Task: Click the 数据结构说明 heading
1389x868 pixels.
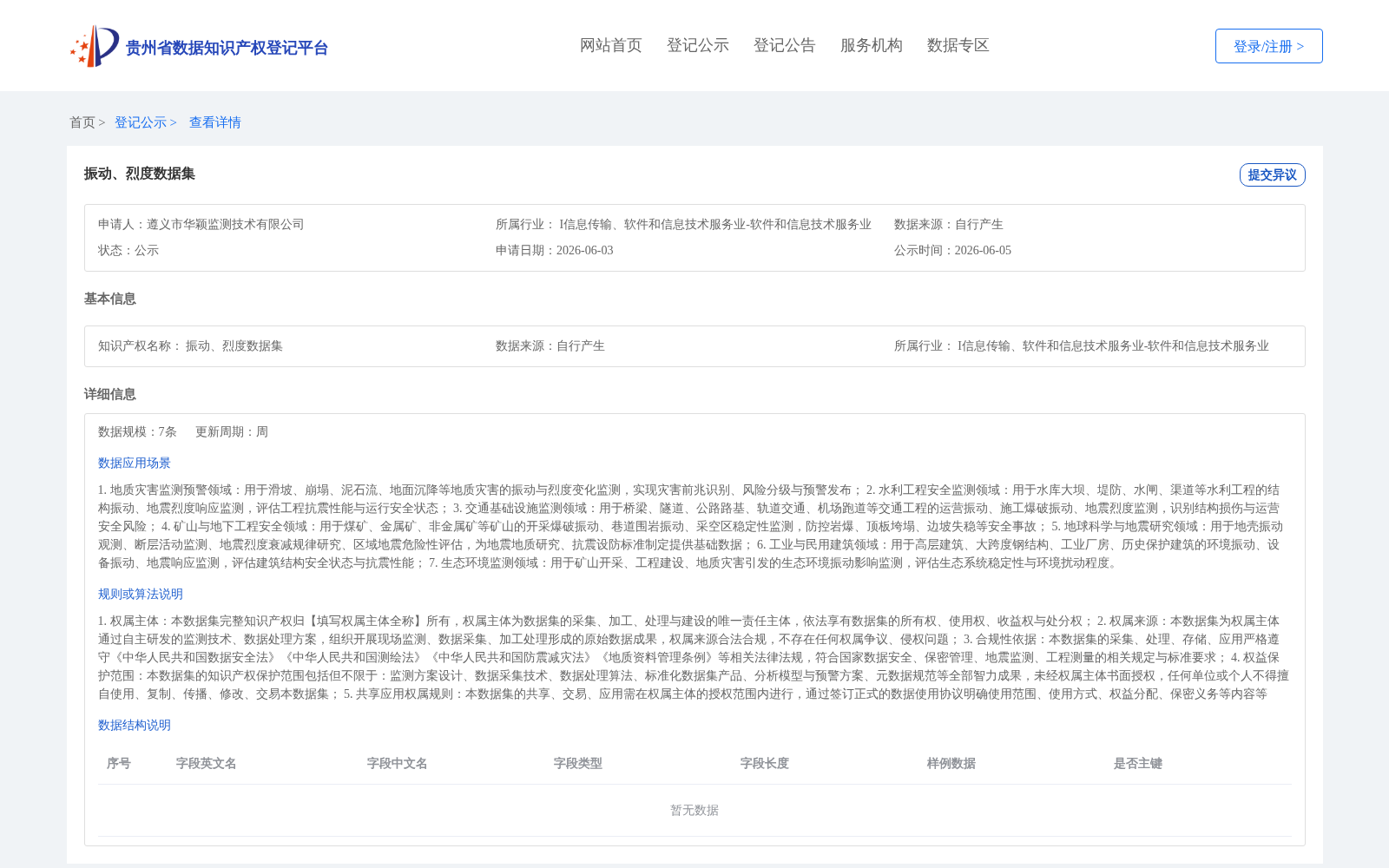Action: click(135, 725)
